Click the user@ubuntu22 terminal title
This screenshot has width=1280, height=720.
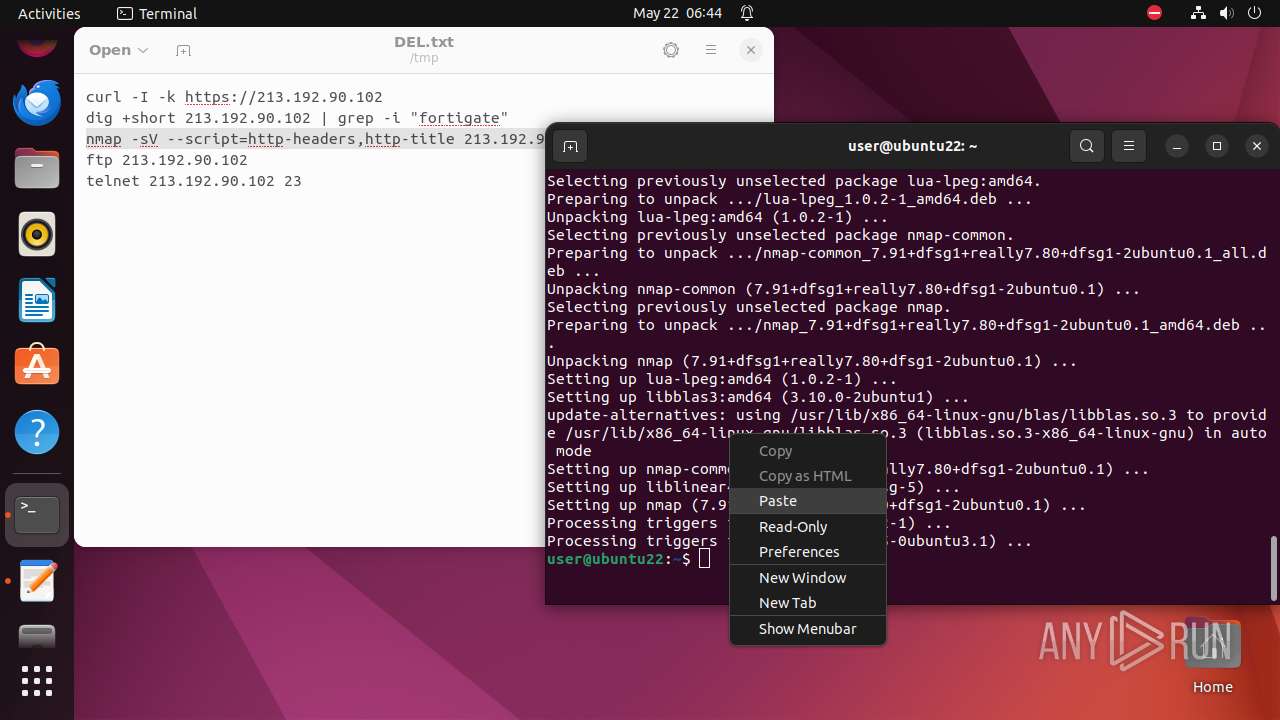point(912,146)
